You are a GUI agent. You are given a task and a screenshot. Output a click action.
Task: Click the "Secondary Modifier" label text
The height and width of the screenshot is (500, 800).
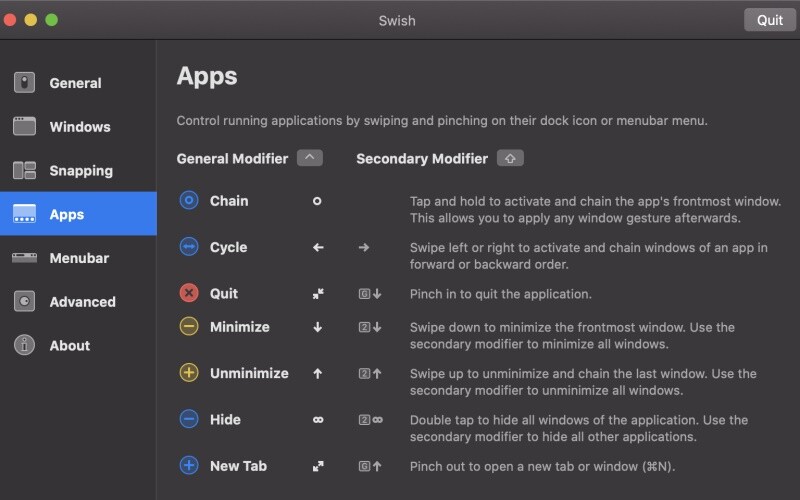tap(422, 159)
